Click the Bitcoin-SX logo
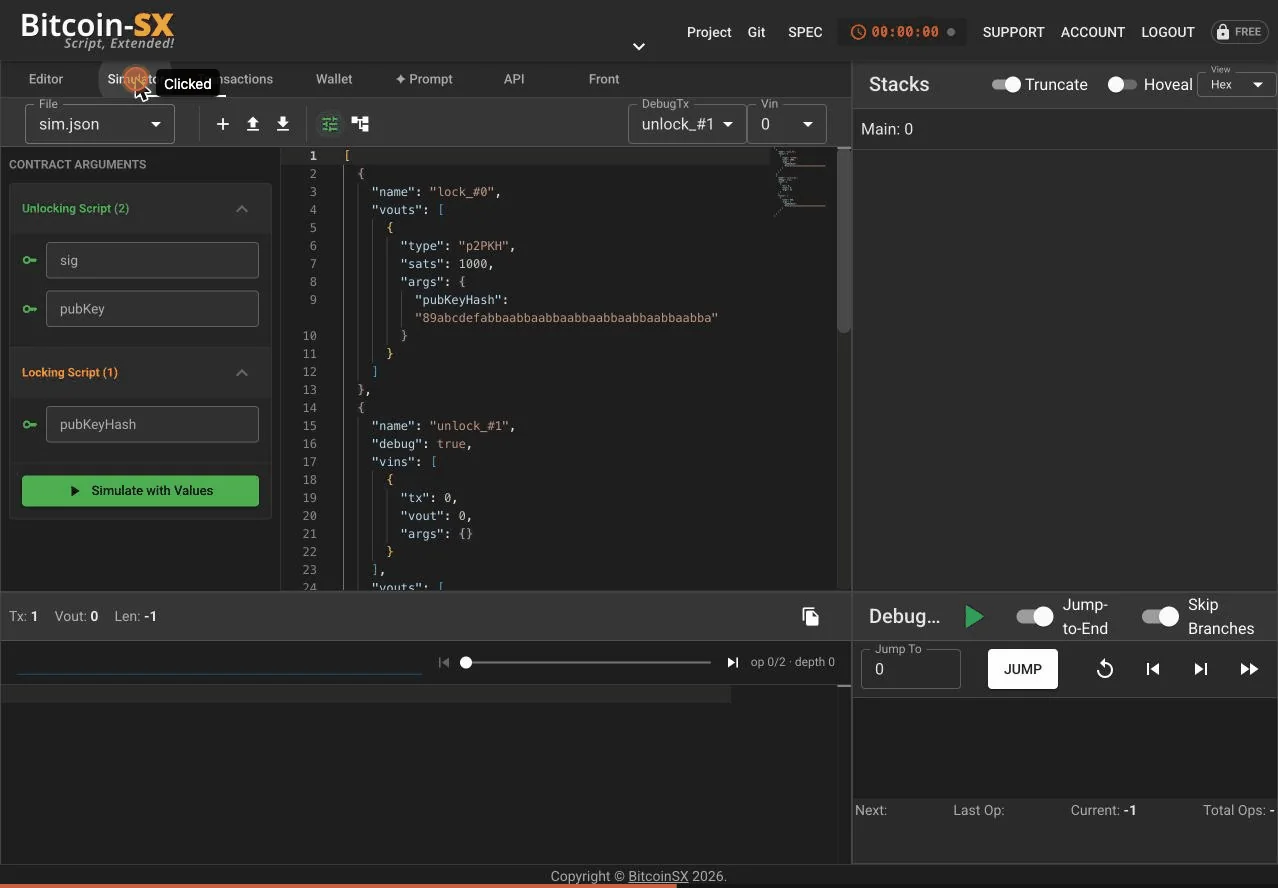 pyautogui.click(x=97, y=30)
